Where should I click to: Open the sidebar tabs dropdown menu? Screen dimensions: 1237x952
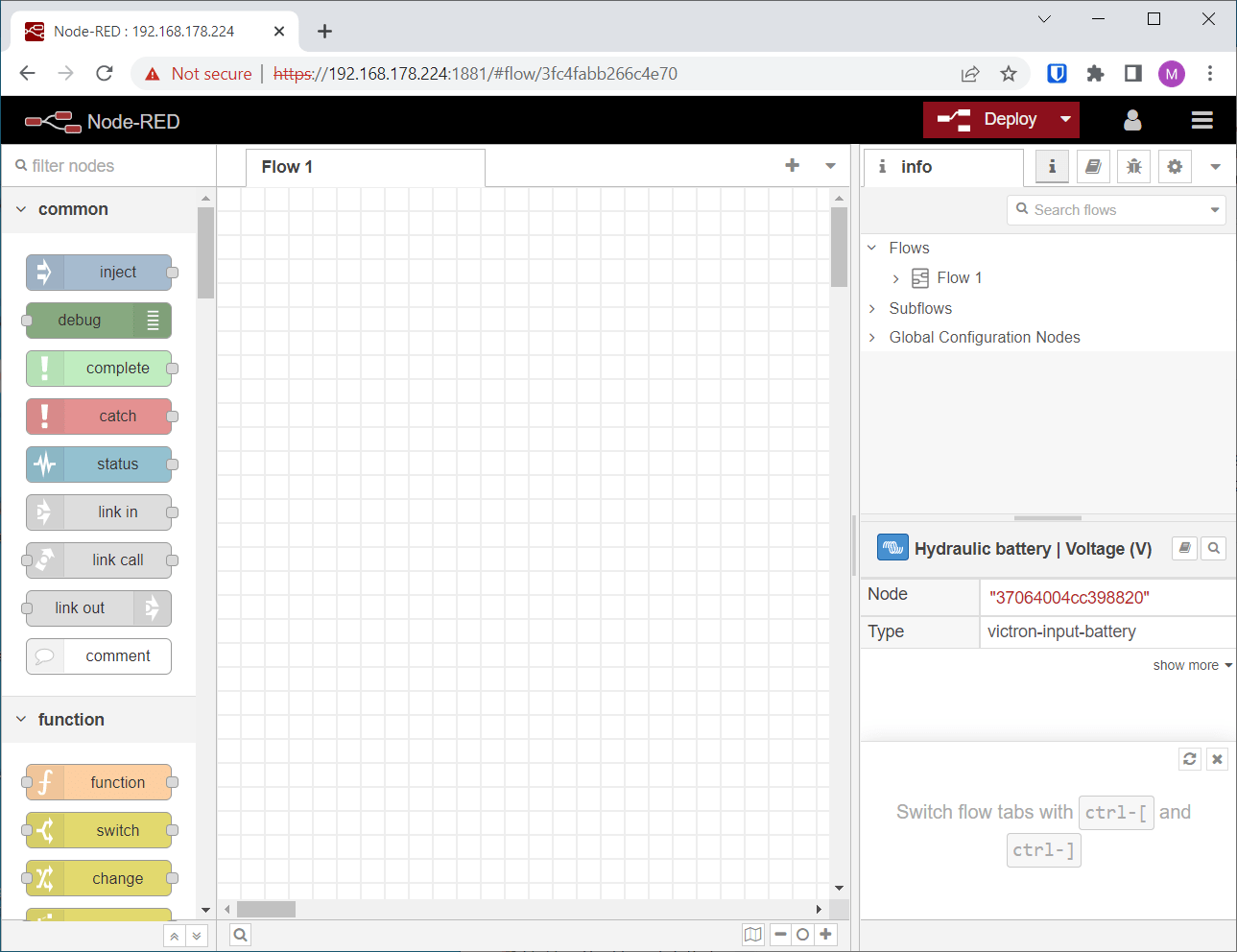coord(1215,167)
